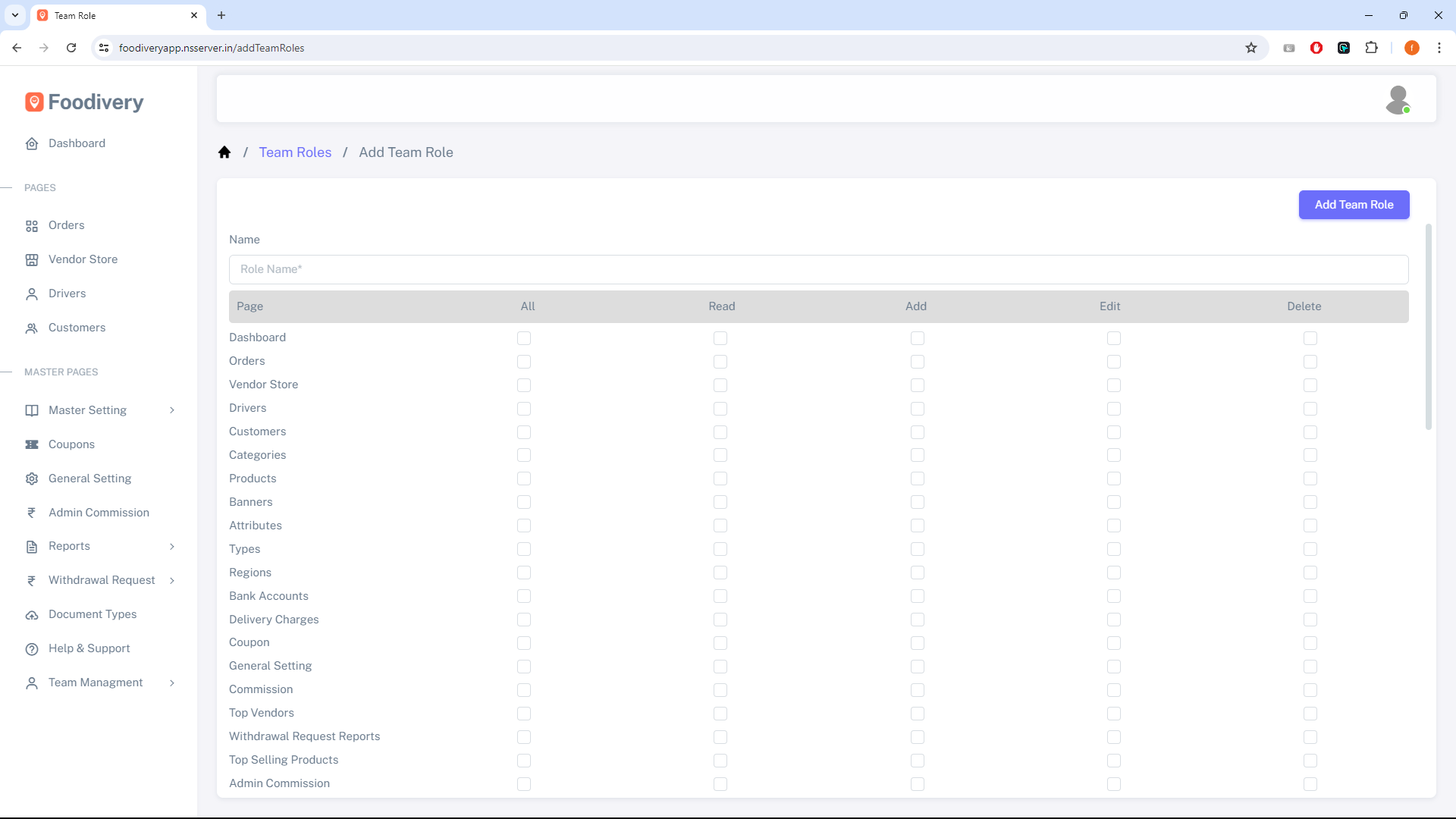
Task: Click the Document Types cloud icon
Action: pos(32,615)
